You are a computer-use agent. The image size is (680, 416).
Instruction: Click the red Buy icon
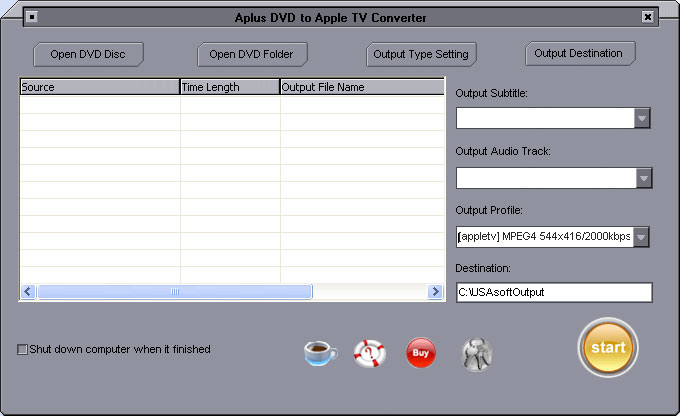click(x=421, y=353)
